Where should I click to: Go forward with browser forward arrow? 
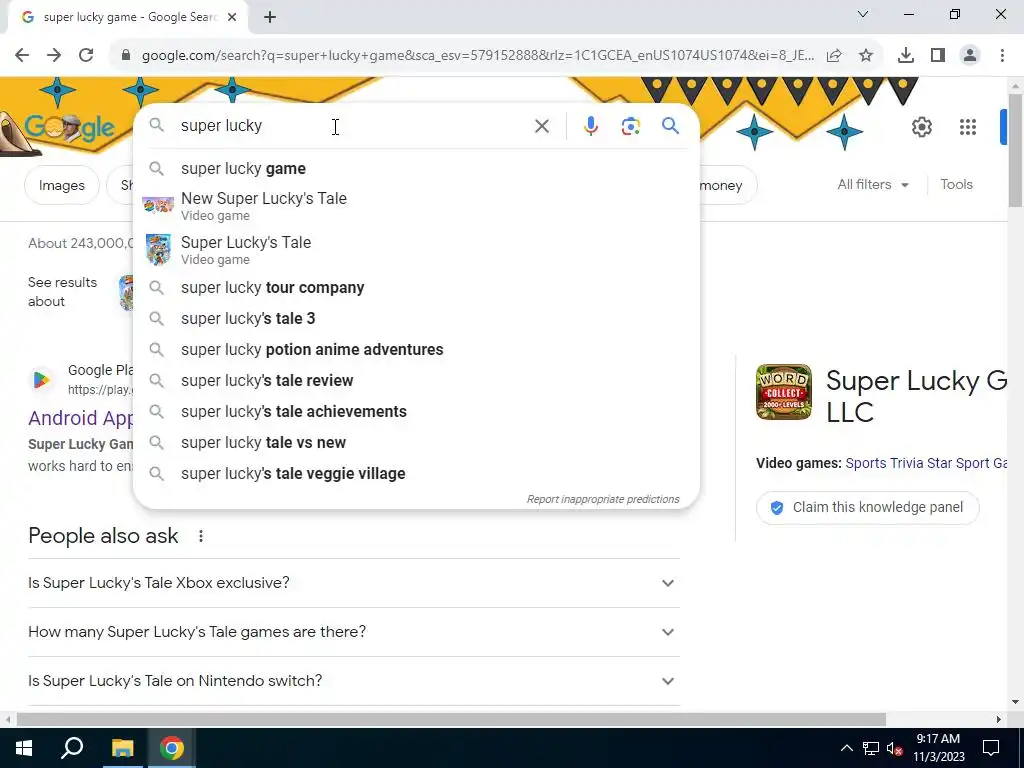54,55
